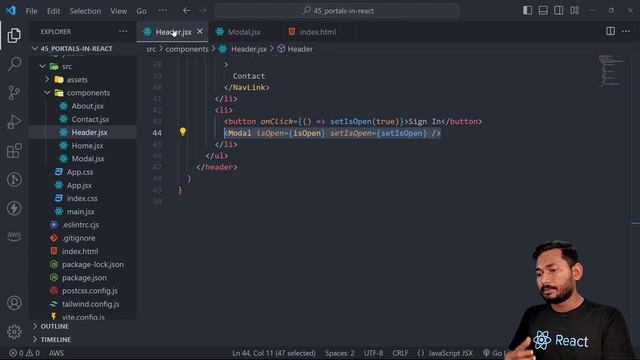The image size is (640, 360).
Task: Switch to the Modal.jsx tab
Action: (x=244, y=32)
